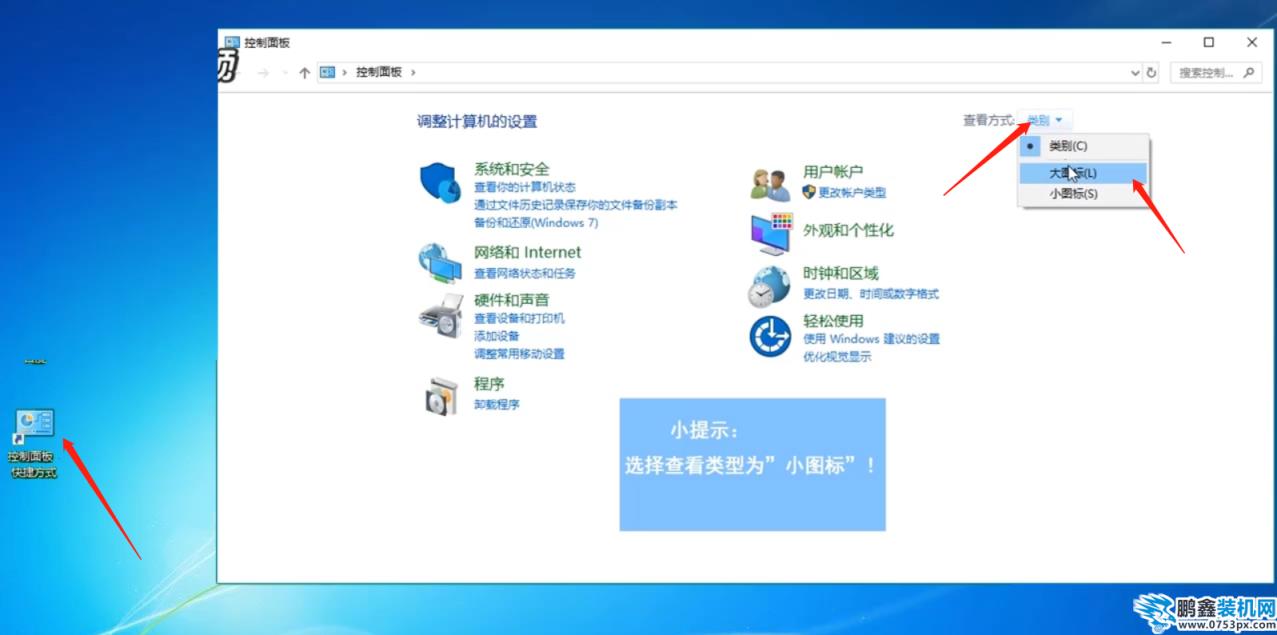1277x635 pixels.
Task: Open the 轻松使用 heading link
Action: pyautogui.click(x=833, y=321)
